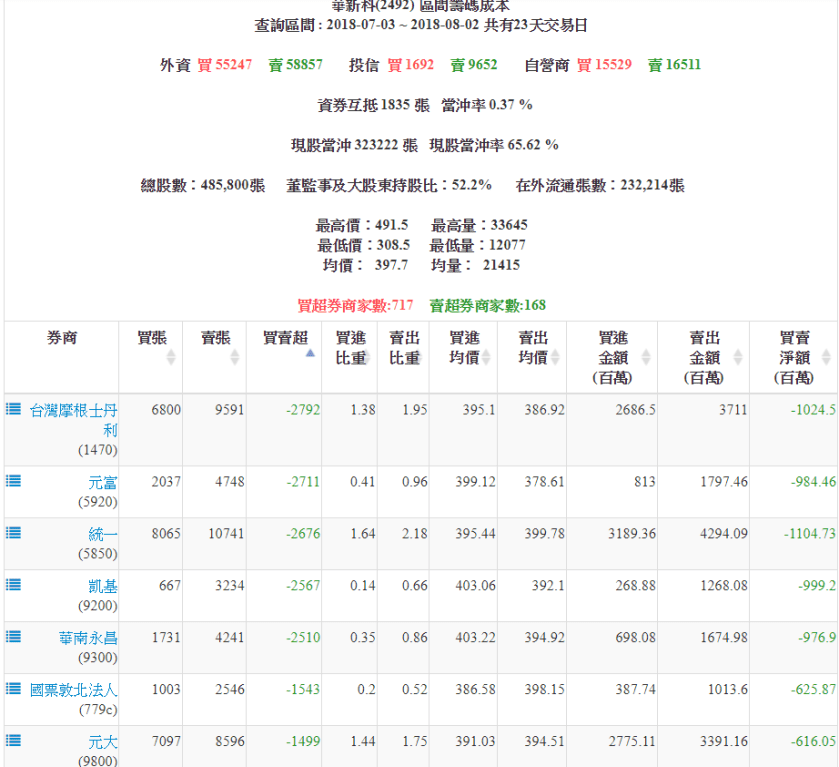
Task: Open 華南永昌 broker link
Action: pos(88,638)
